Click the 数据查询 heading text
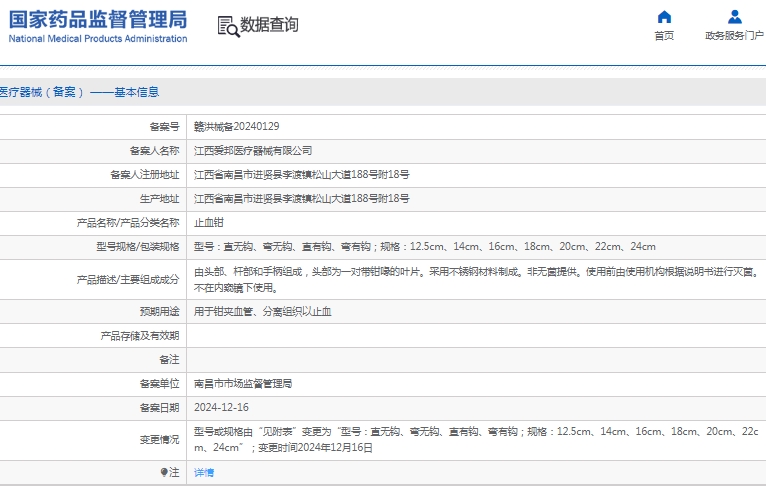766x493 pixels. coord(269,24)
